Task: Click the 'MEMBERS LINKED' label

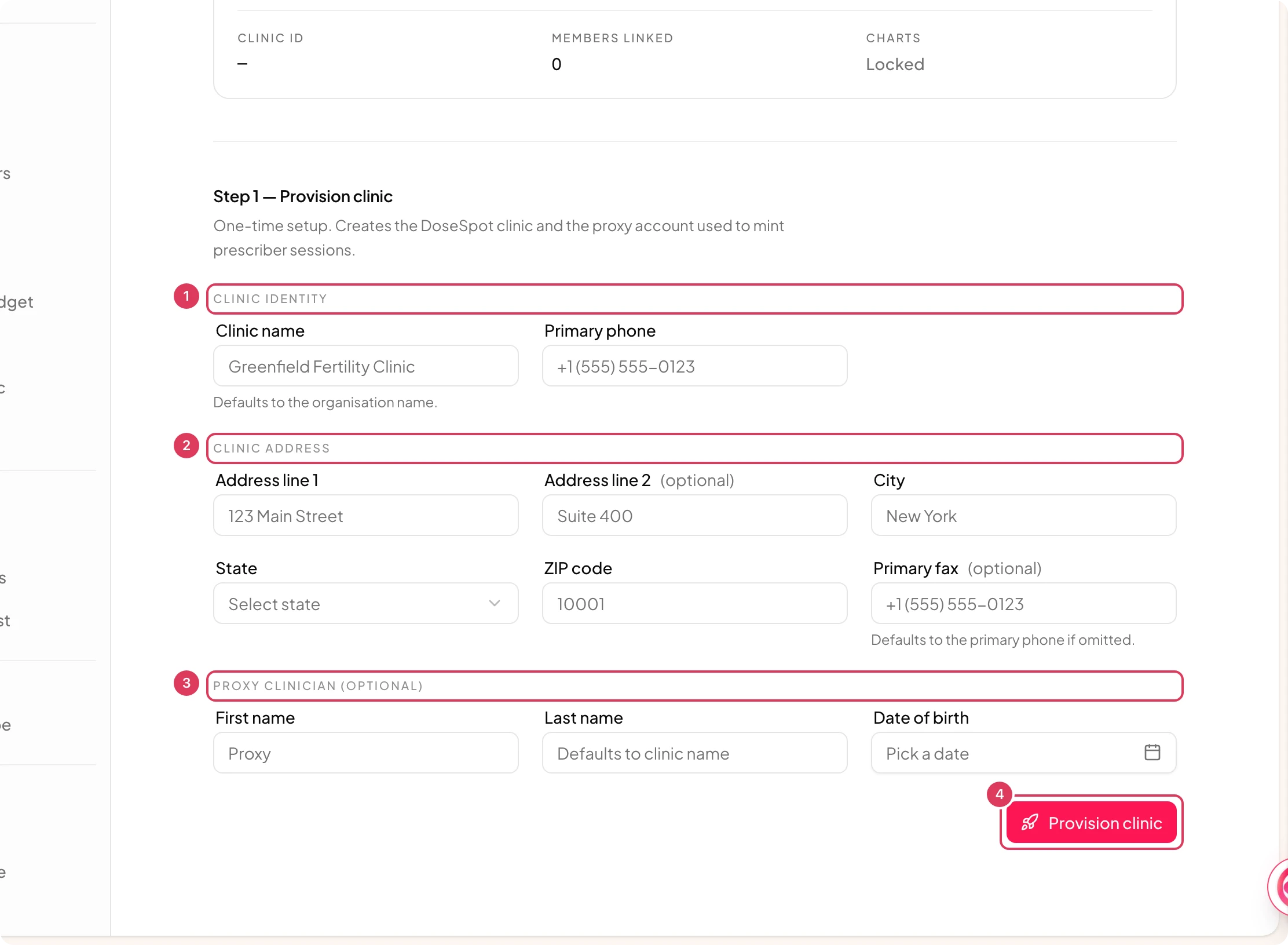Action: pos(612,38)
